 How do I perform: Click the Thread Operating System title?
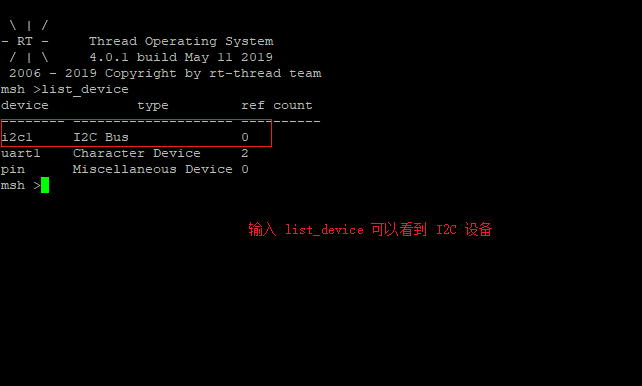tap(181, 41)
